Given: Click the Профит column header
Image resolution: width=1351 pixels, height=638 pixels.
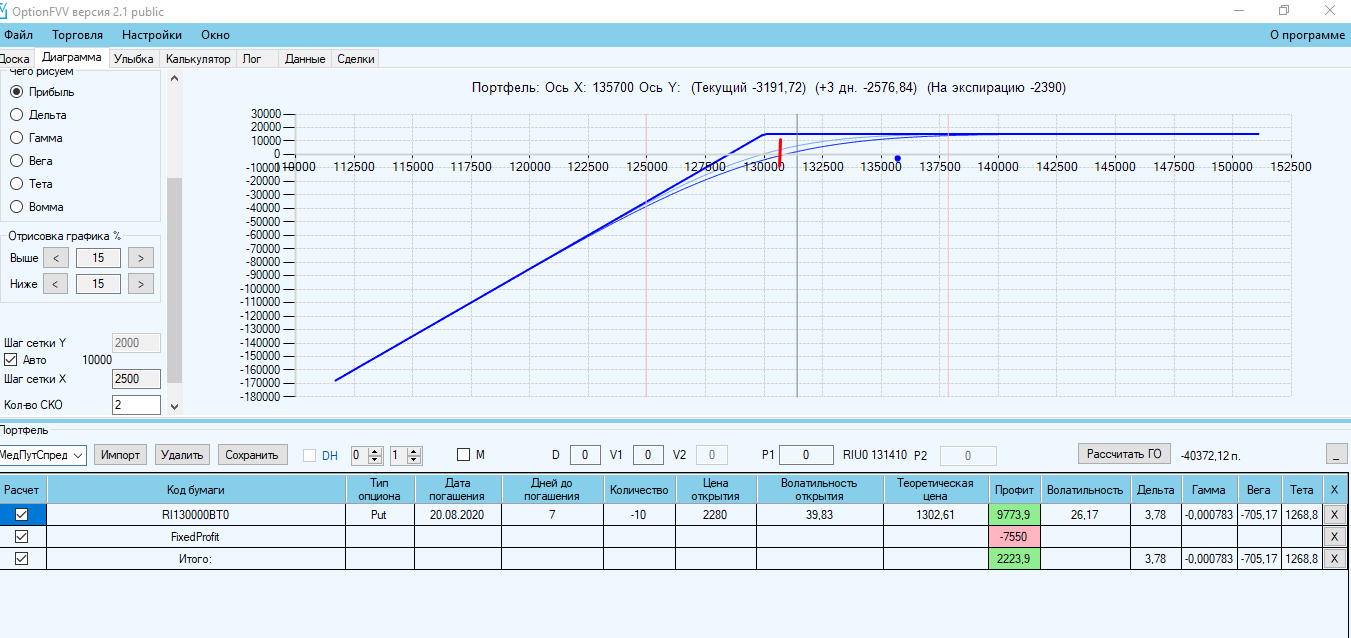Looking at the screenshot, I should (1015, 489).
